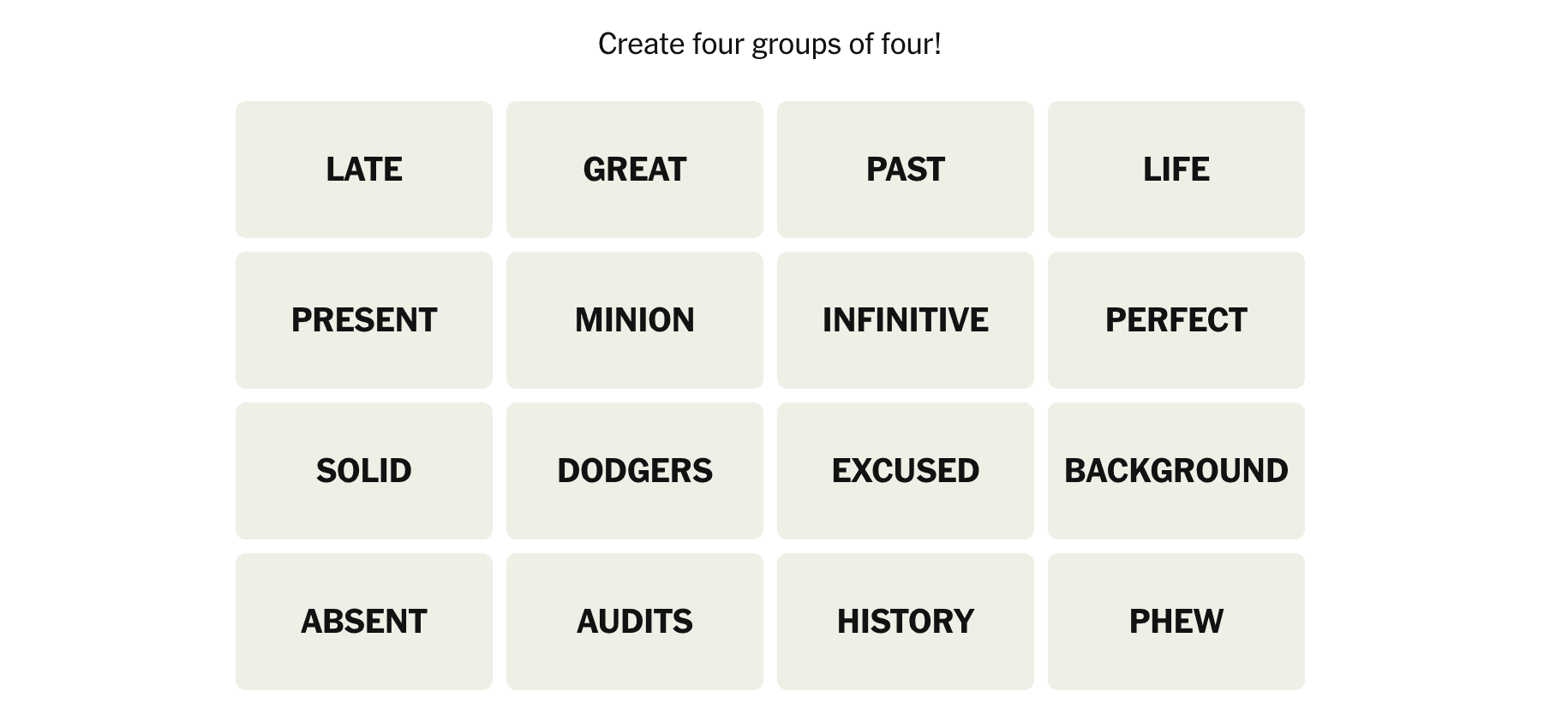Choose the AUDITS tile
1568x721 pixels.
634,622
